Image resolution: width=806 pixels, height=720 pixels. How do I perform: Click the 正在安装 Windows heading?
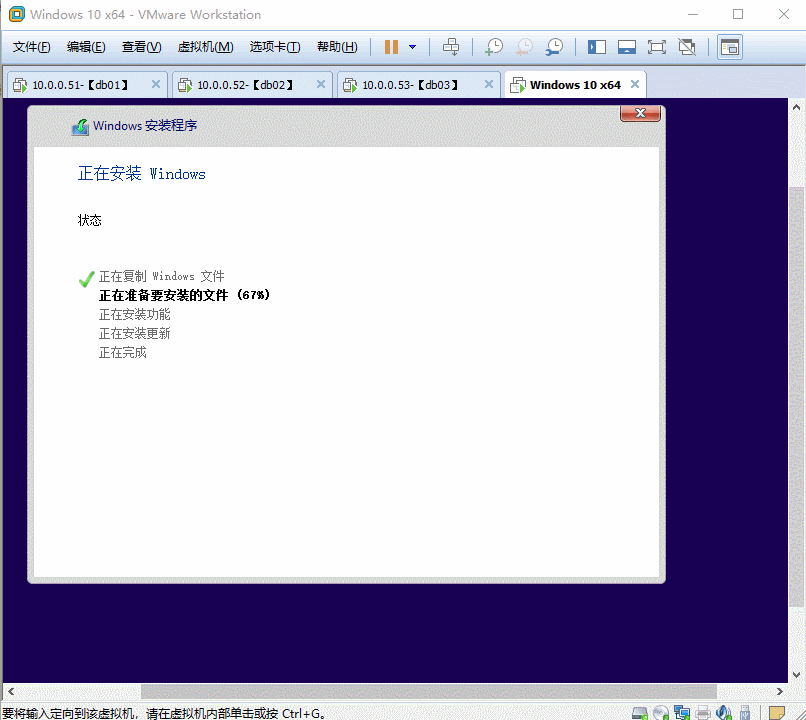coord(141,174)
